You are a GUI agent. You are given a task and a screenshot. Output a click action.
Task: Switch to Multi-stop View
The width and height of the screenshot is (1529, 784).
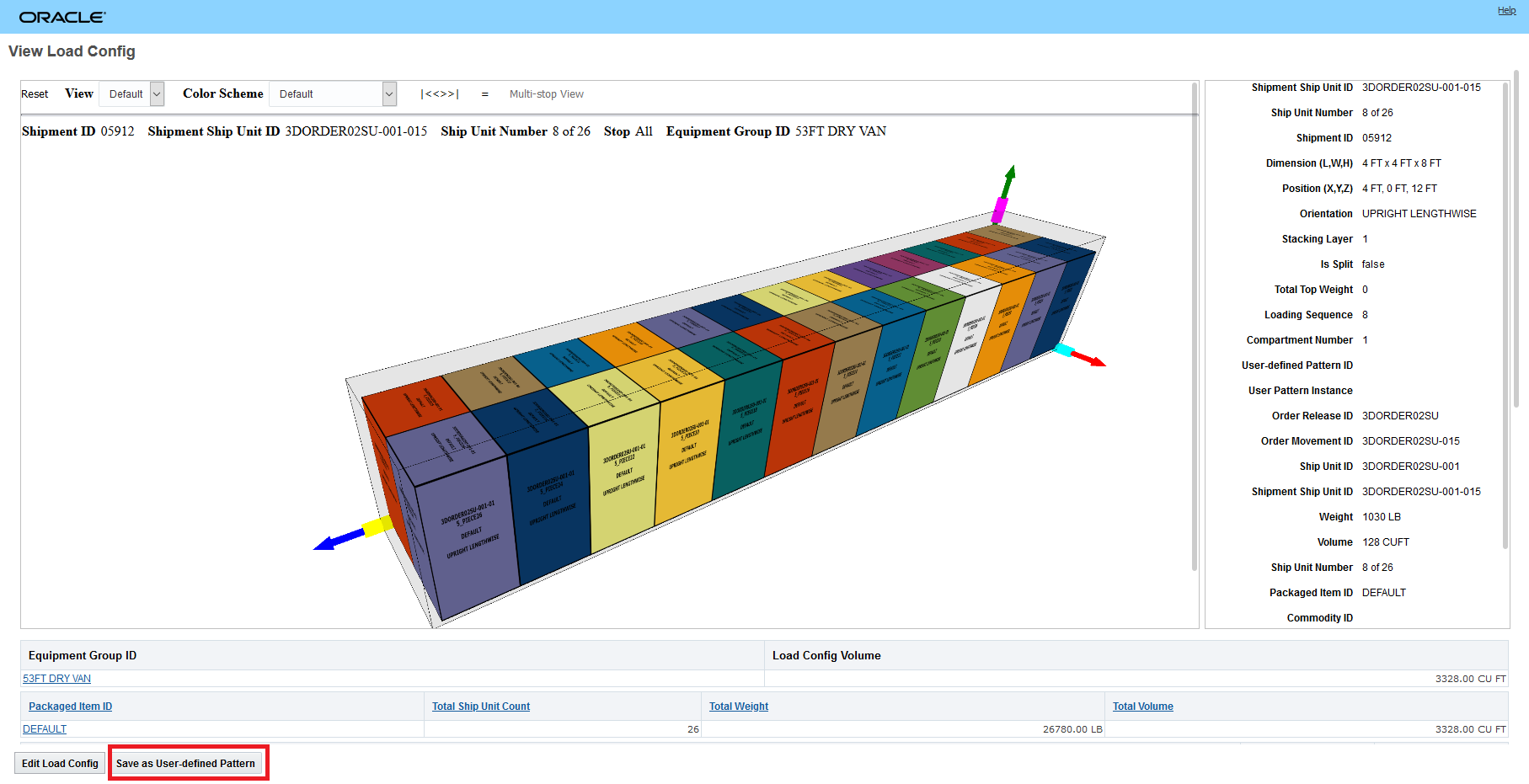546,94
